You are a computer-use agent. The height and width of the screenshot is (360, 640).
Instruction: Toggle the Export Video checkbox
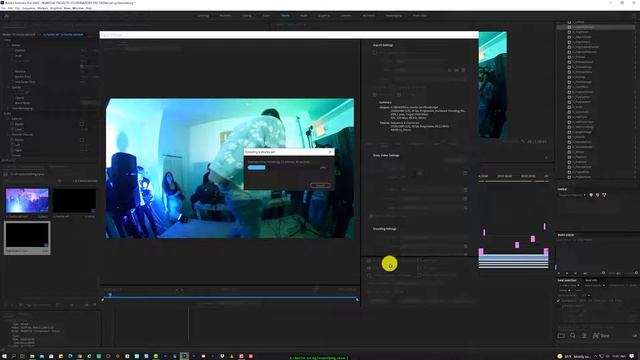click(x=375, y=95)
